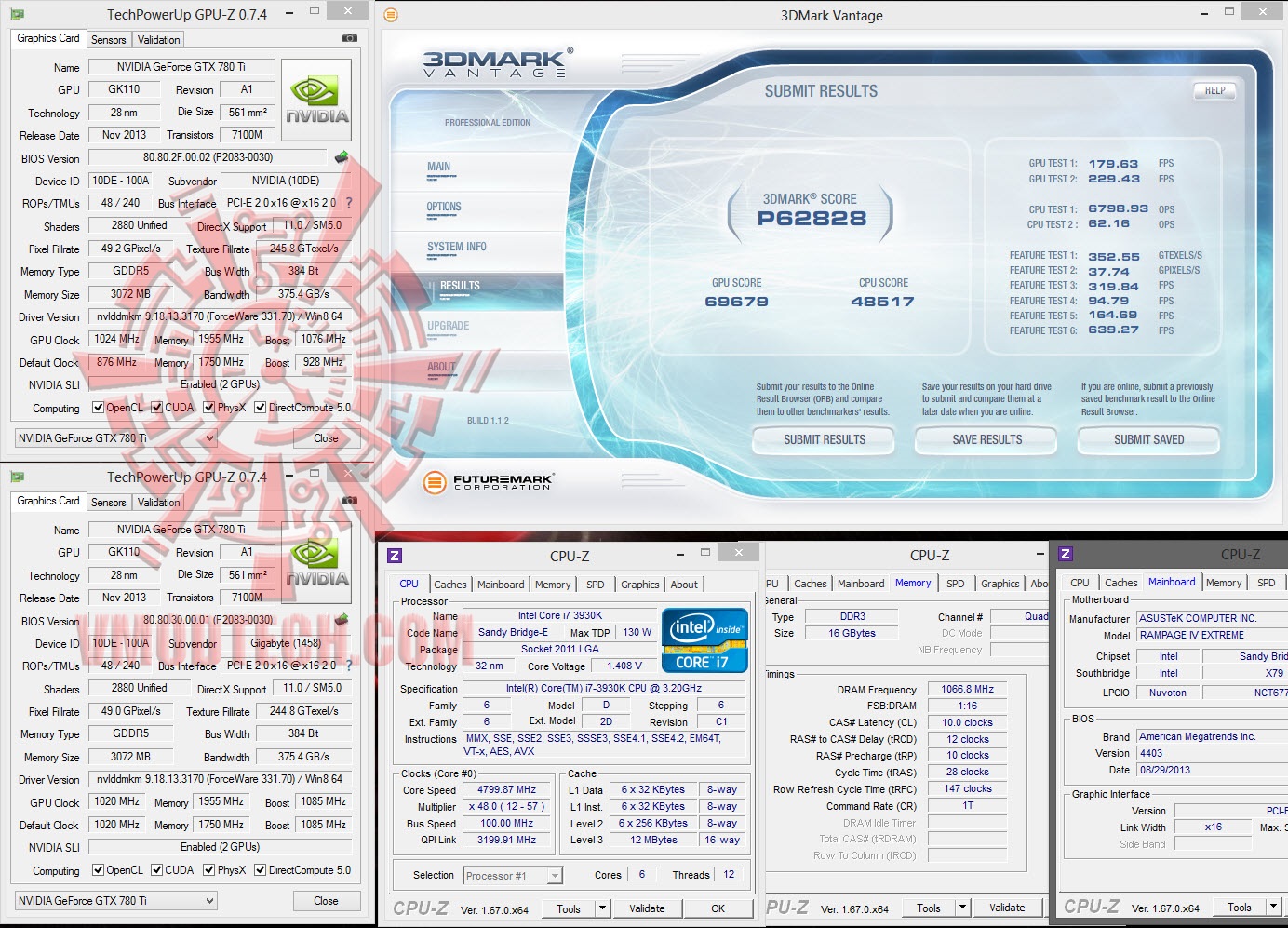Toggle CUDA checkbox in lower GPU-Z window

coord(156,870)
